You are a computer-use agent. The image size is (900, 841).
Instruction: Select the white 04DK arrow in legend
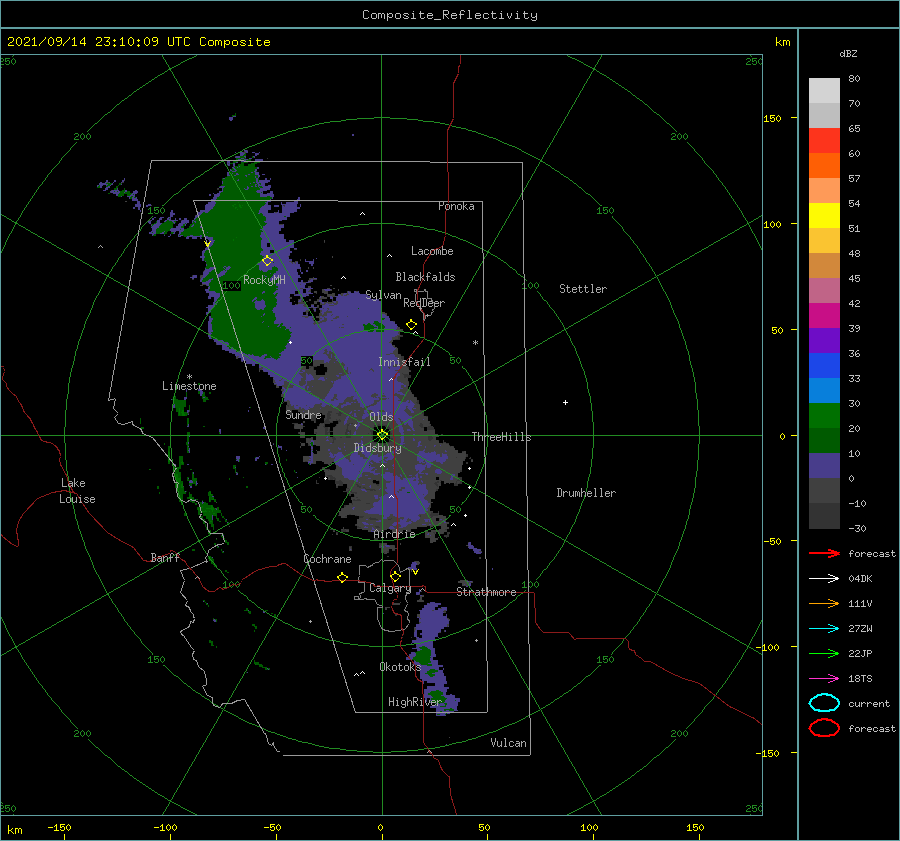tap(824, 579)
